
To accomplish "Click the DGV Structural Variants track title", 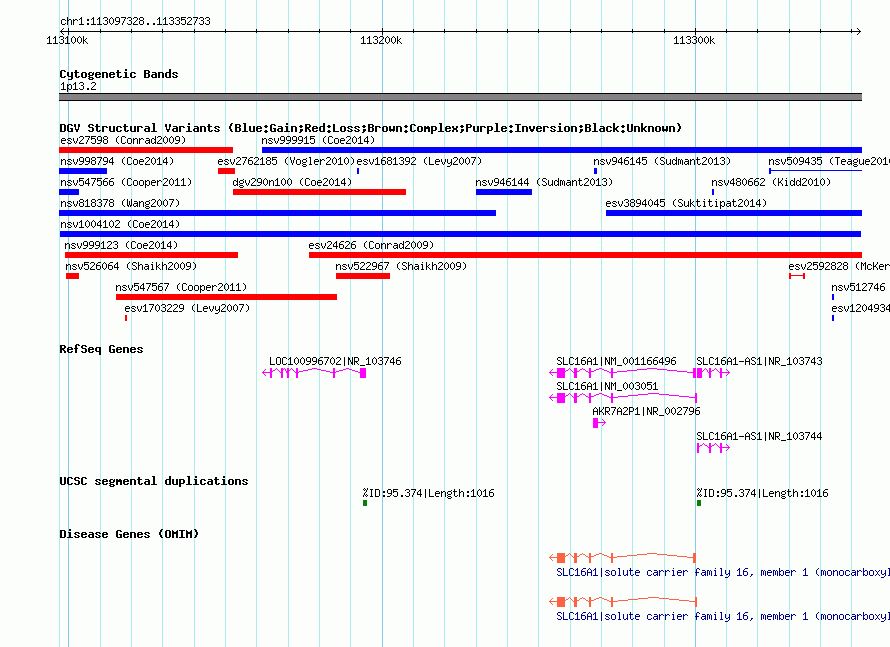I will [371, 128].
